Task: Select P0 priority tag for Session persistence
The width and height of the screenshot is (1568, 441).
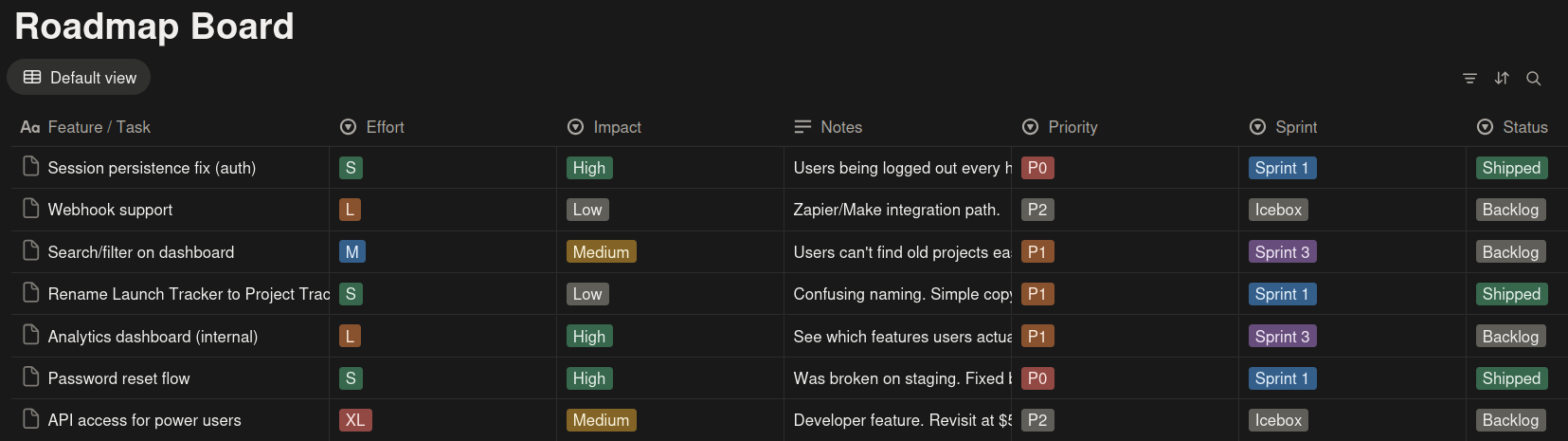Action: pos(1037,168)
